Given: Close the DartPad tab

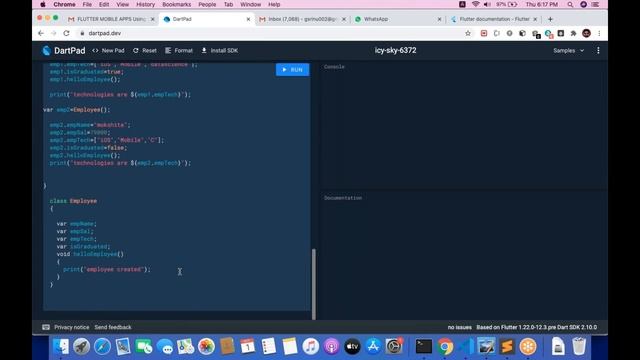Looking at the screenshot, I should [248, 19].
